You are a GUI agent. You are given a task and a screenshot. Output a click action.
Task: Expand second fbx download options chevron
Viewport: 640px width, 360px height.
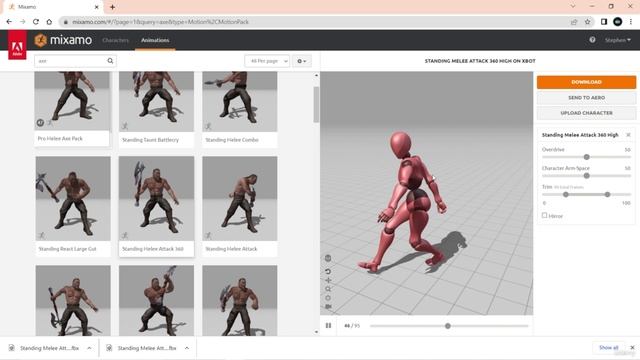pos(187,348)
